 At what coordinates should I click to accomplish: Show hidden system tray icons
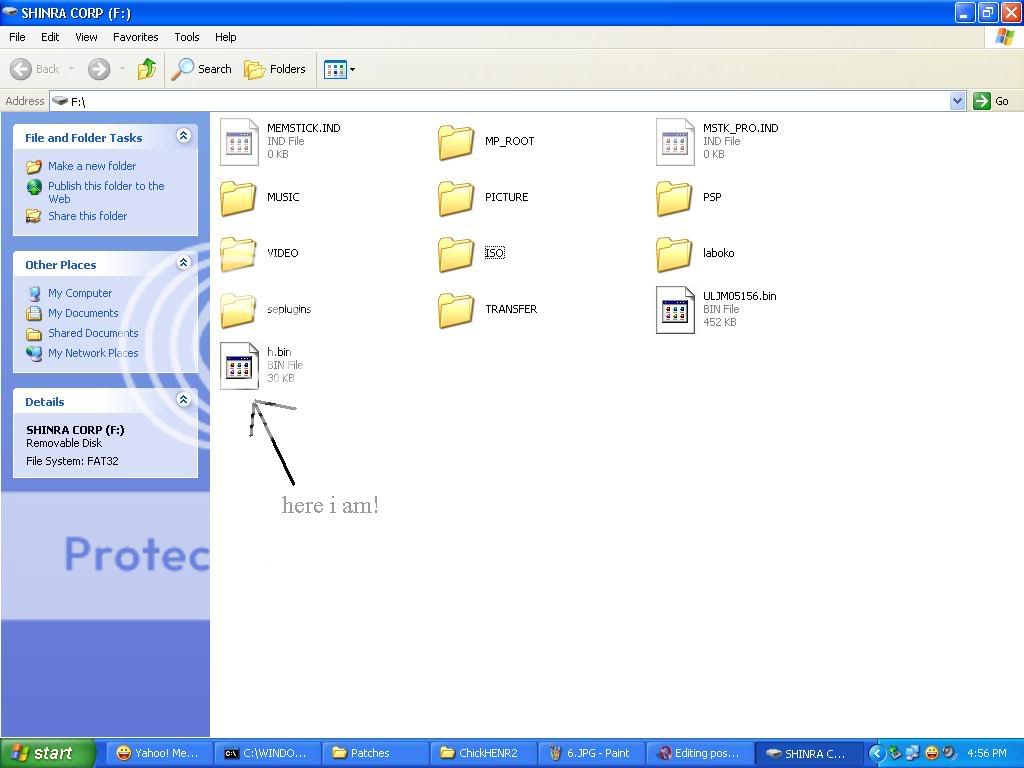(877, 754)
